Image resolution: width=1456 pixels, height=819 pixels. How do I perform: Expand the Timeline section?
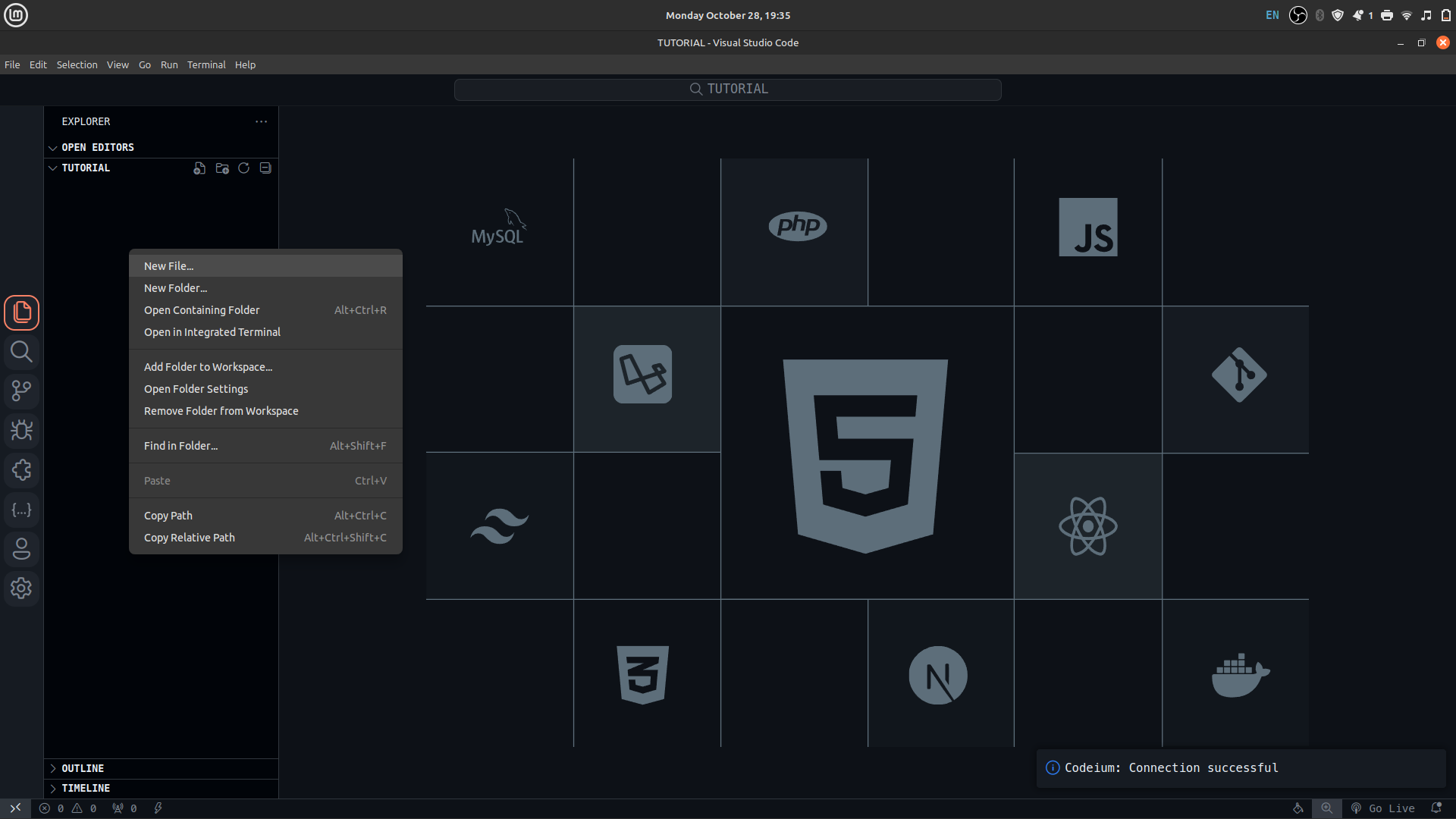pyautogui.click(x=85, y=788)
